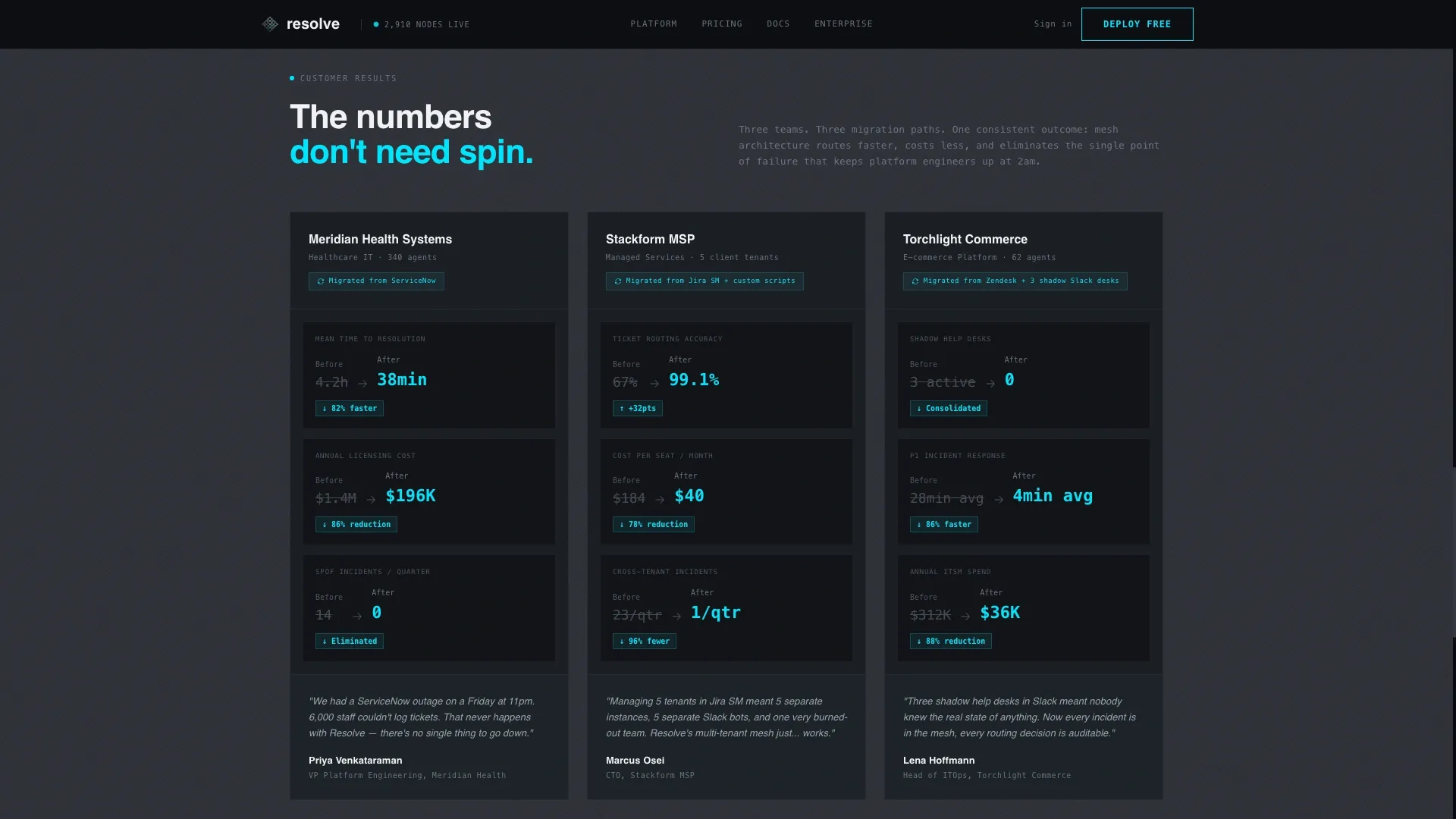Click the struck-through 4.2h before value
This screenshot has width=1456, height=819.
pos(331,383)
